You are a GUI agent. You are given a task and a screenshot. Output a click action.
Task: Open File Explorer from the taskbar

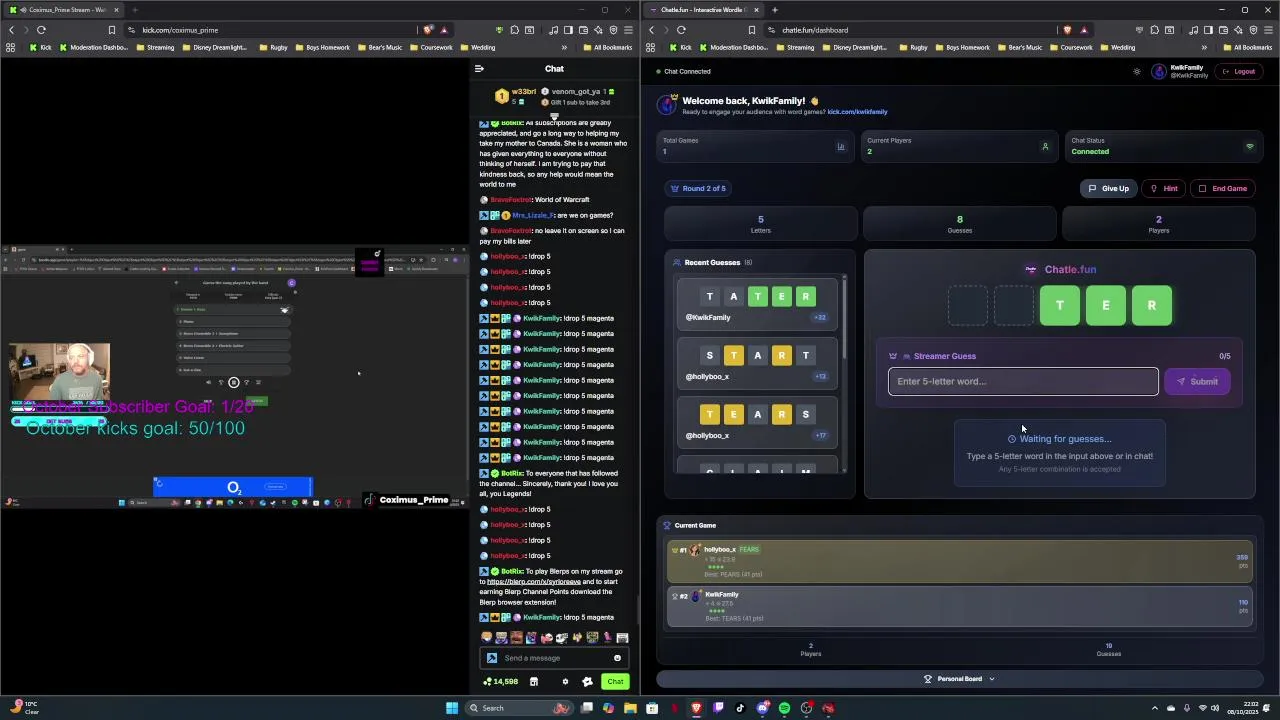(630, 708)
